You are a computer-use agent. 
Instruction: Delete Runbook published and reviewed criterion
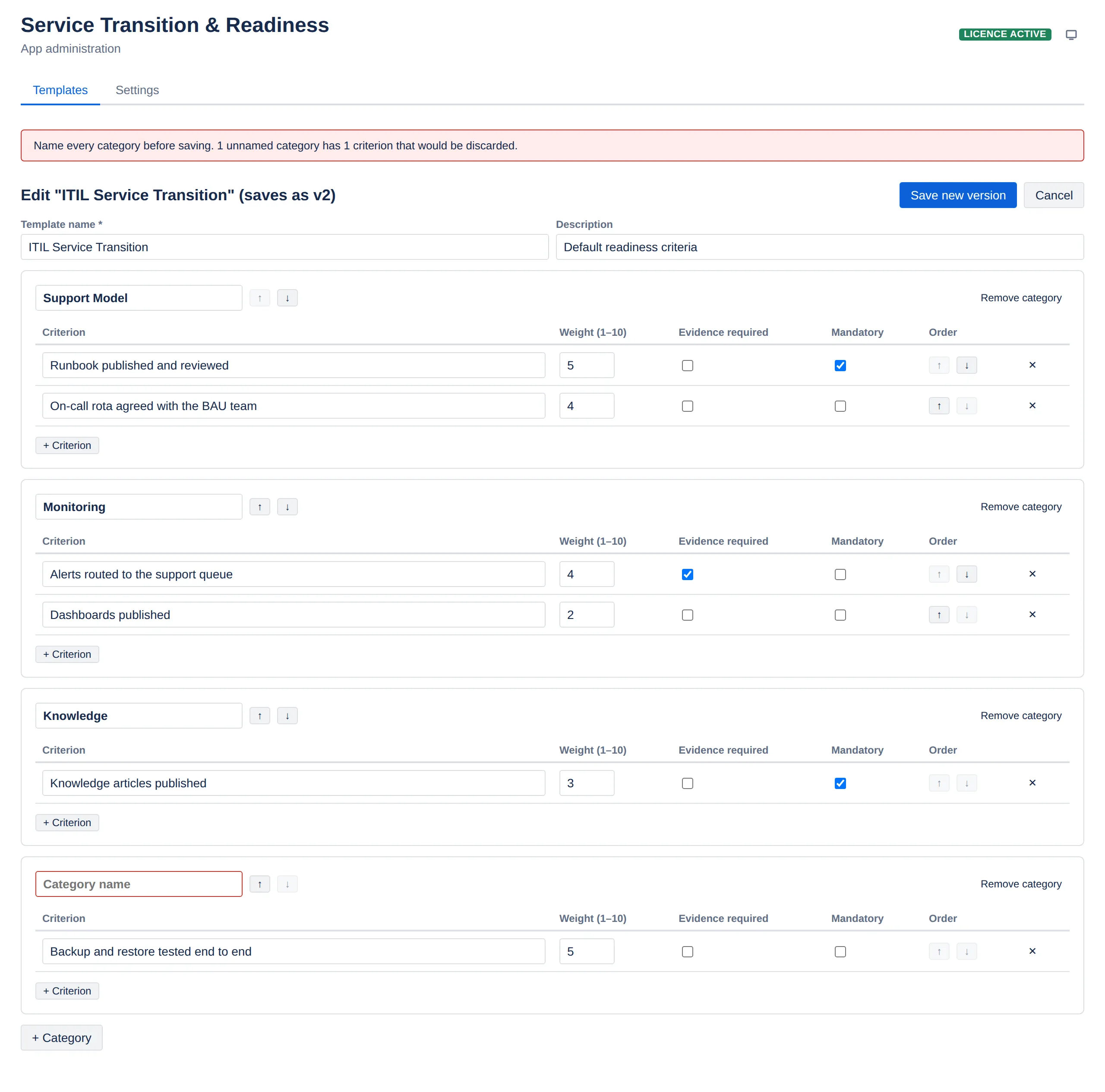(1032, 365)
